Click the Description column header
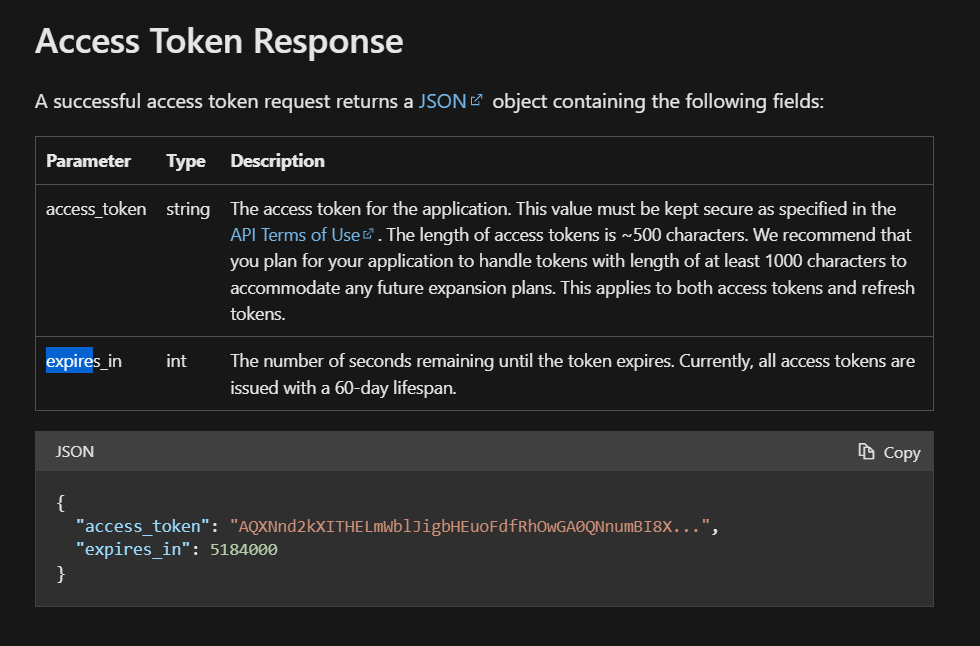 pyautogui.click(x=278, y=161)
